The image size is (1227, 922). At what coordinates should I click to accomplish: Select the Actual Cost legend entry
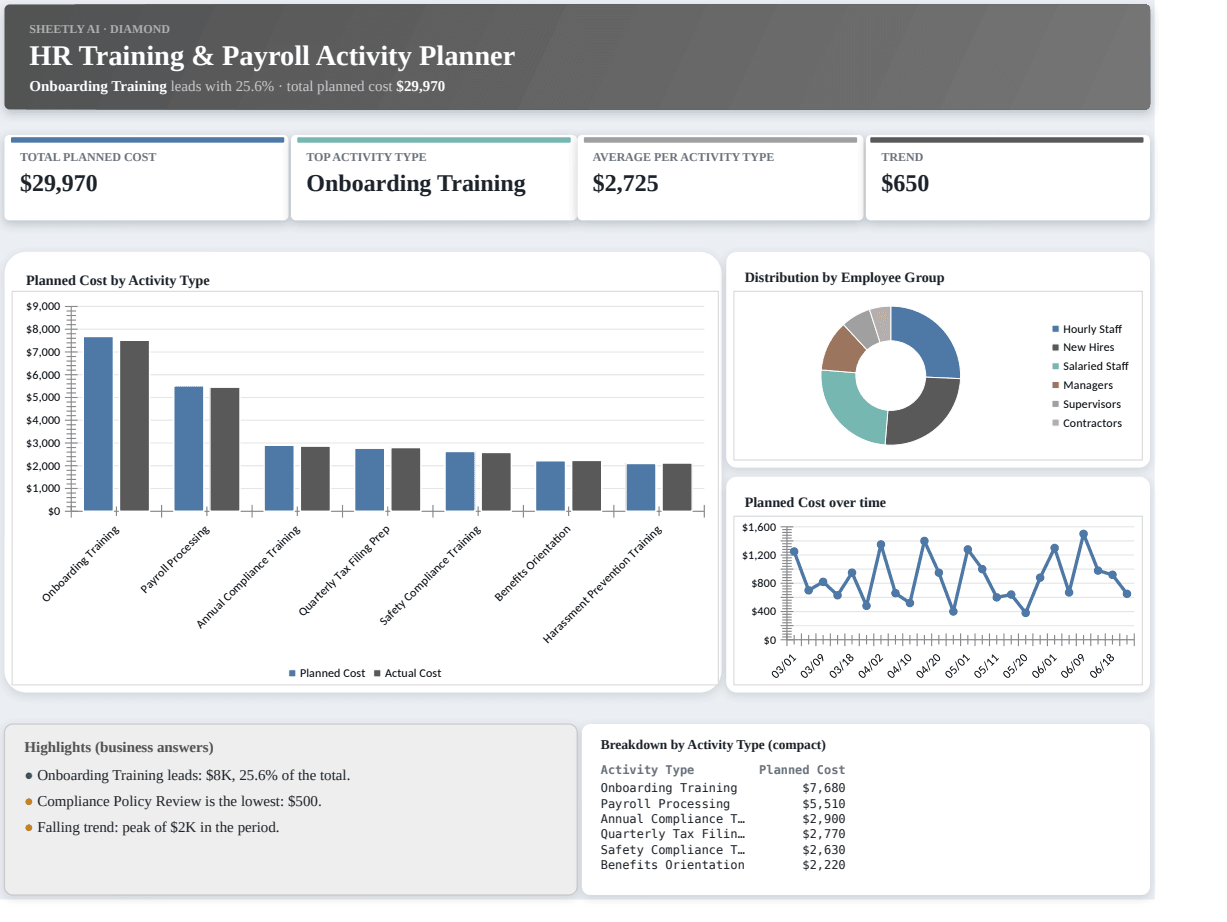point(407,673)
